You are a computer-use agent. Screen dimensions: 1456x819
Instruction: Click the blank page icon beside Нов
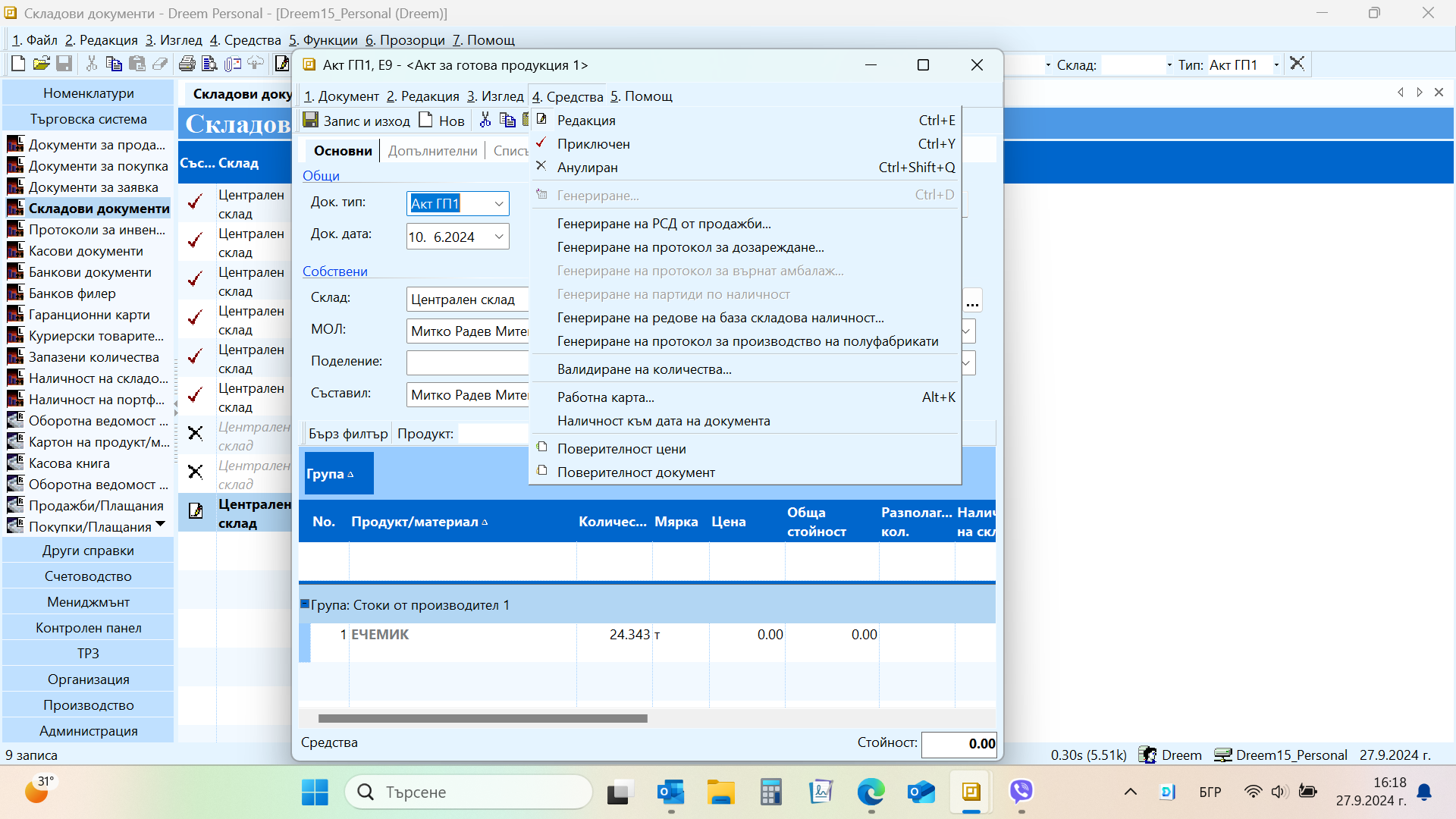point(426,120)
